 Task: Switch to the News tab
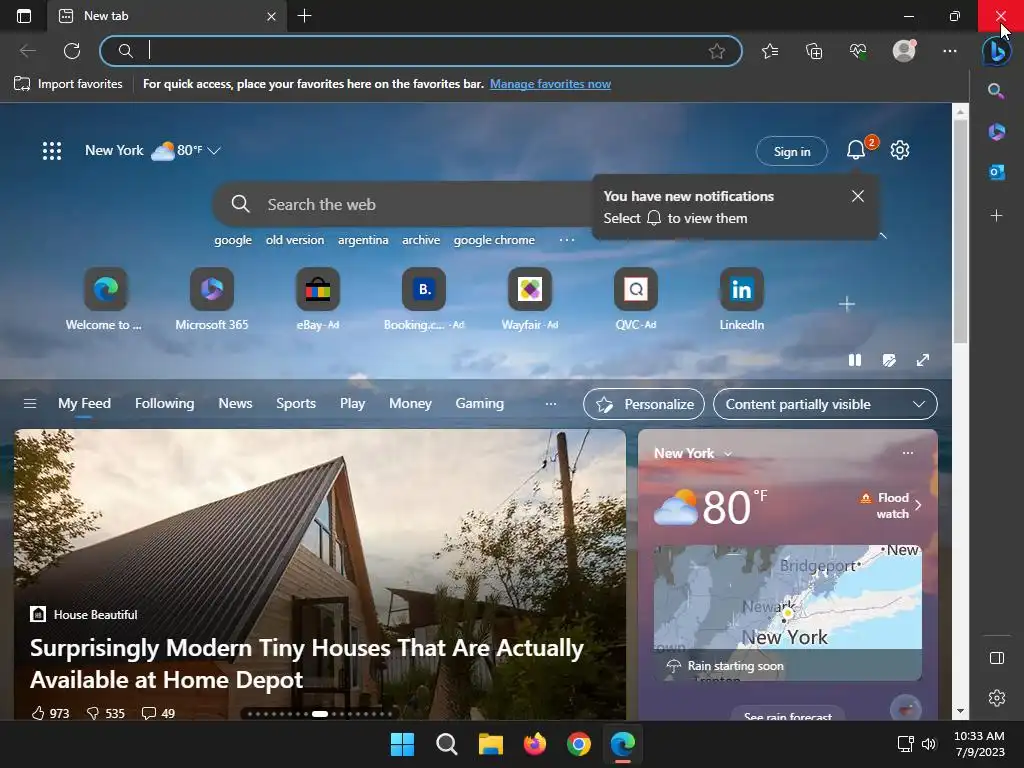pyautogui.click(x=235, y=404)
